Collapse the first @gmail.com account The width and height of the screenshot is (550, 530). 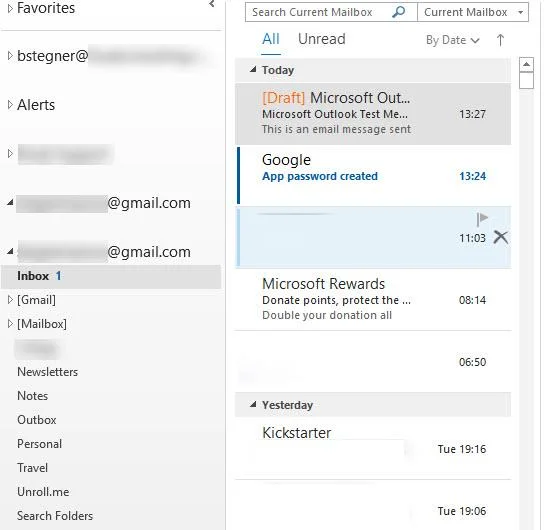click(x=10, y=202)
